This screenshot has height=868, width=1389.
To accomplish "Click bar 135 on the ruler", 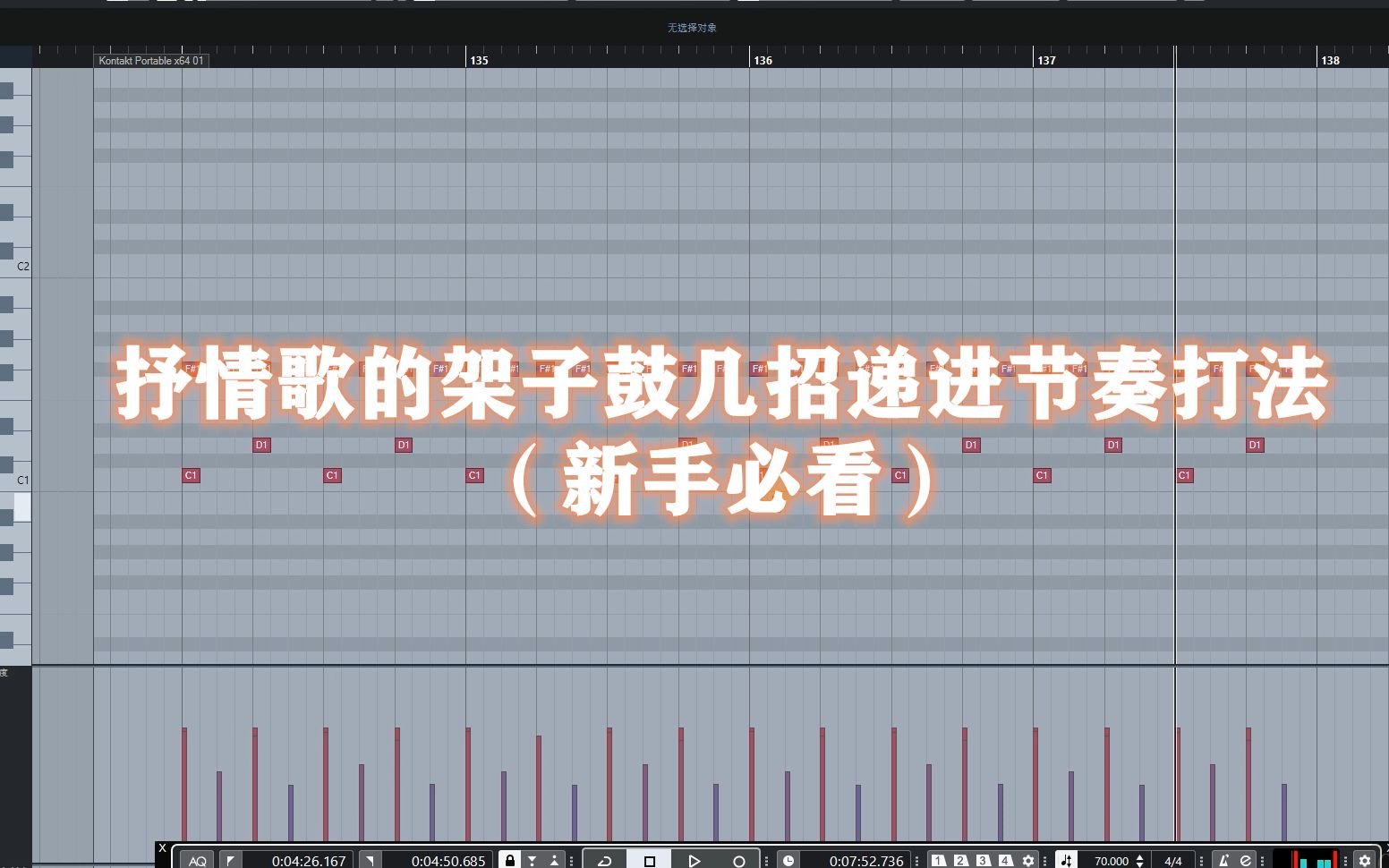I will [480, 61].
